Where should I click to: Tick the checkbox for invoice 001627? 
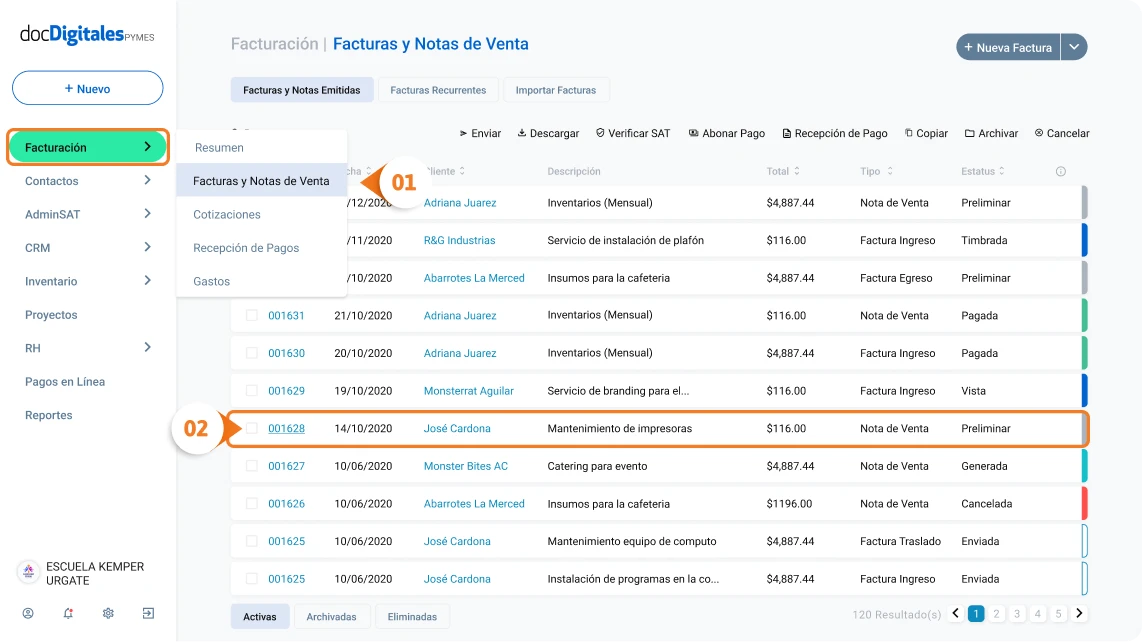pyautogui.click(x=252, y=466)
